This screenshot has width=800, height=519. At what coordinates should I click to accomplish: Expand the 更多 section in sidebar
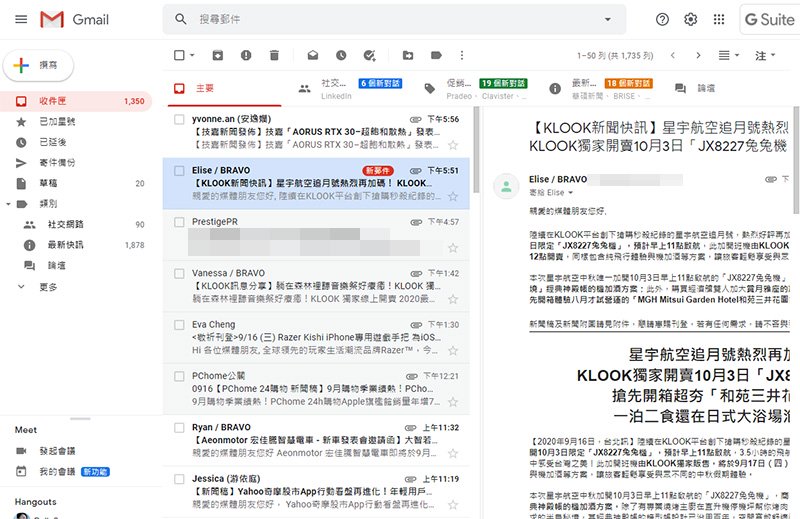[x=48, y=287]
